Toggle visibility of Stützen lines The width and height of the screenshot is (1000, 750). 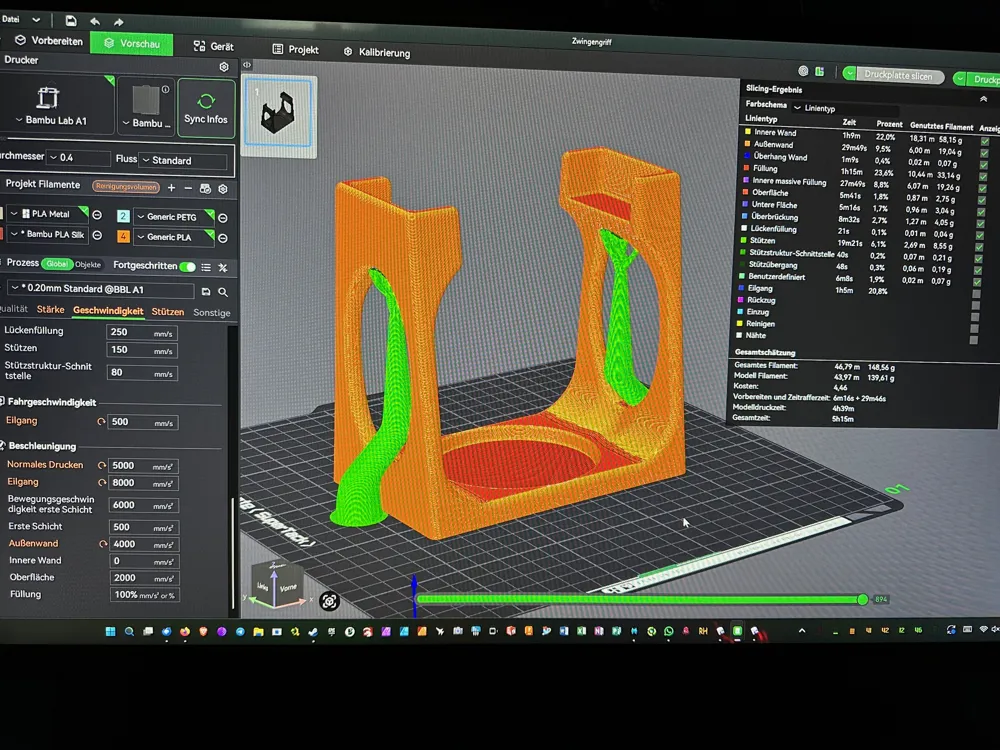979,247
